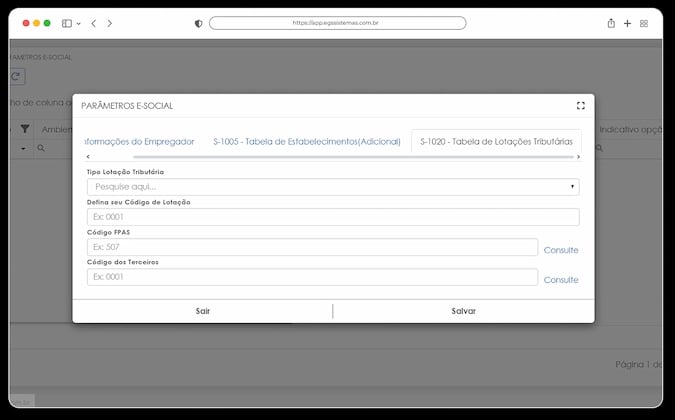Click the privacy shield icon

198,24
